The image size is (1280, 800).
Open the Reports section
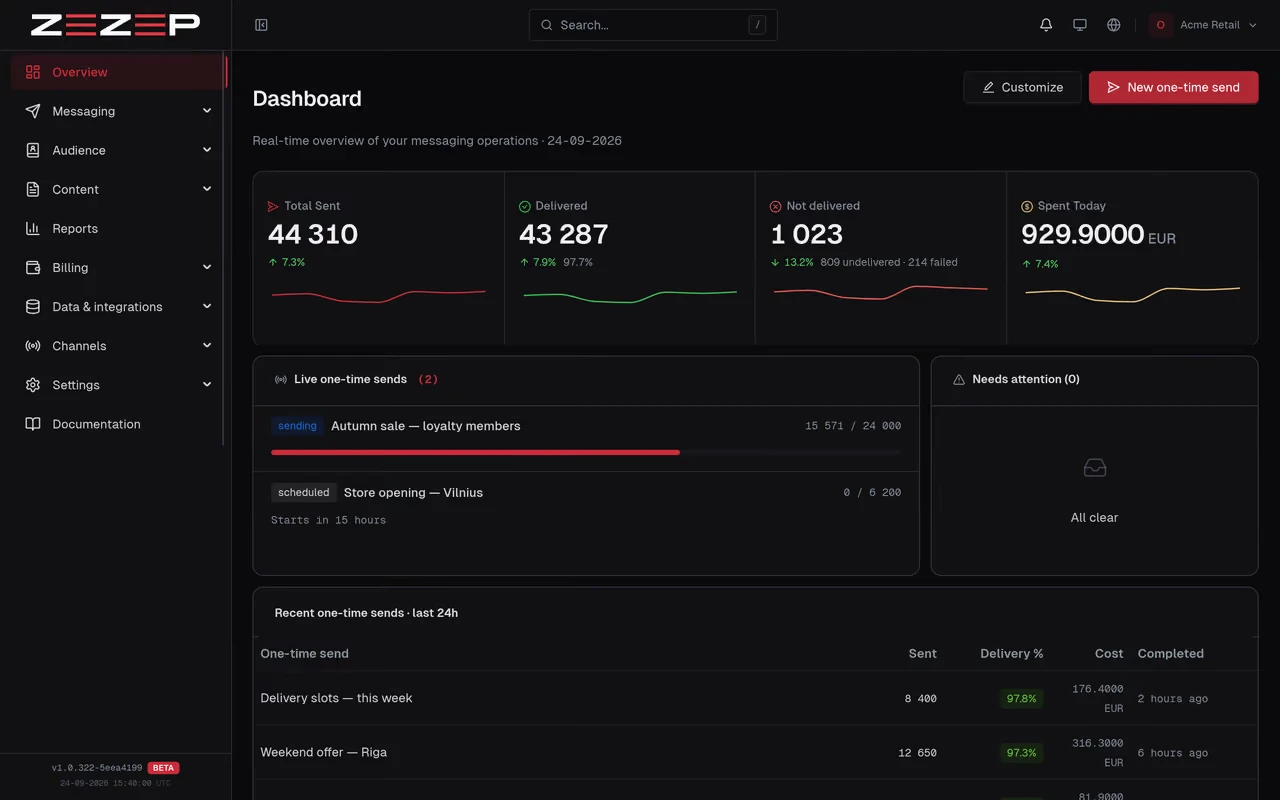click(118, 228)
